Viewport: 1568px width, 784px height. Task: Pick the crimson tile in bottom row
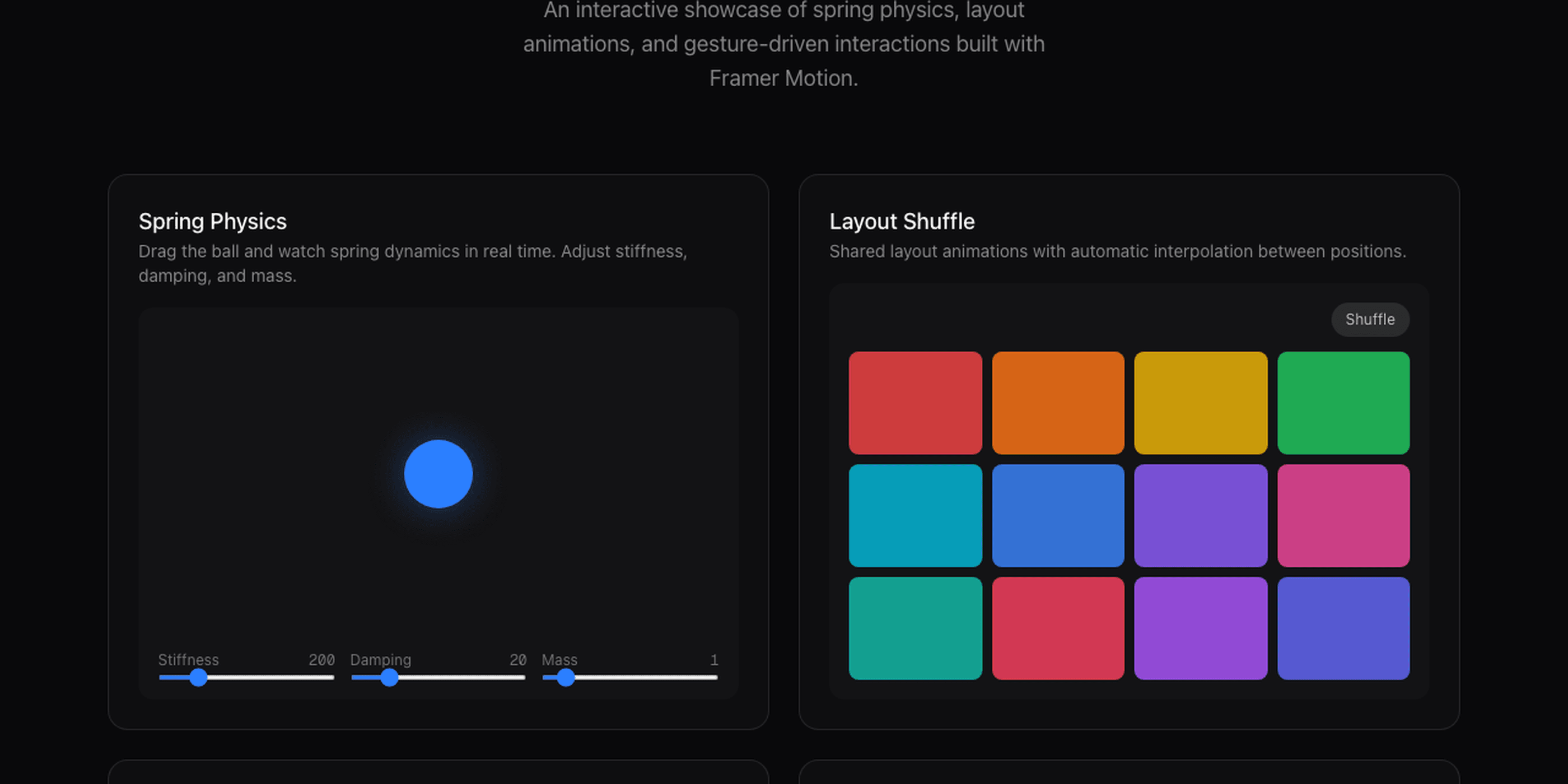pos(1058,628)
